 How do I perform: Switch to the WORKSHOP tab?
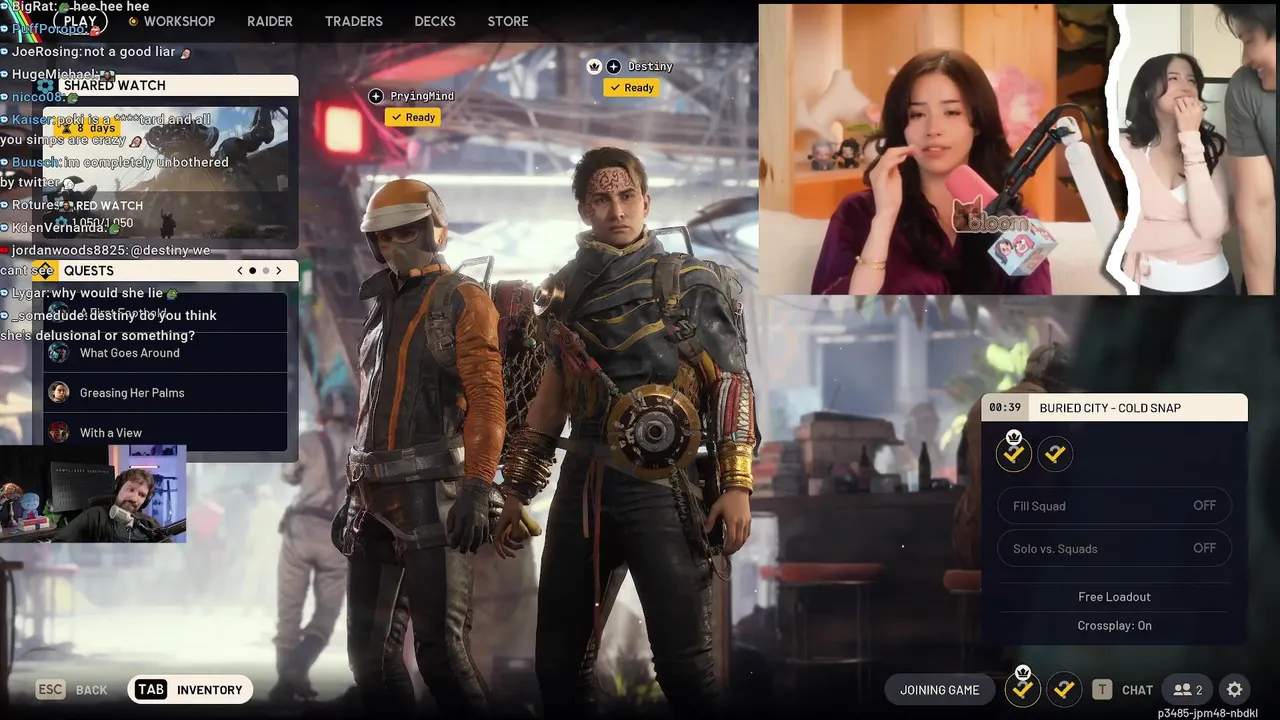pos(179,21)
